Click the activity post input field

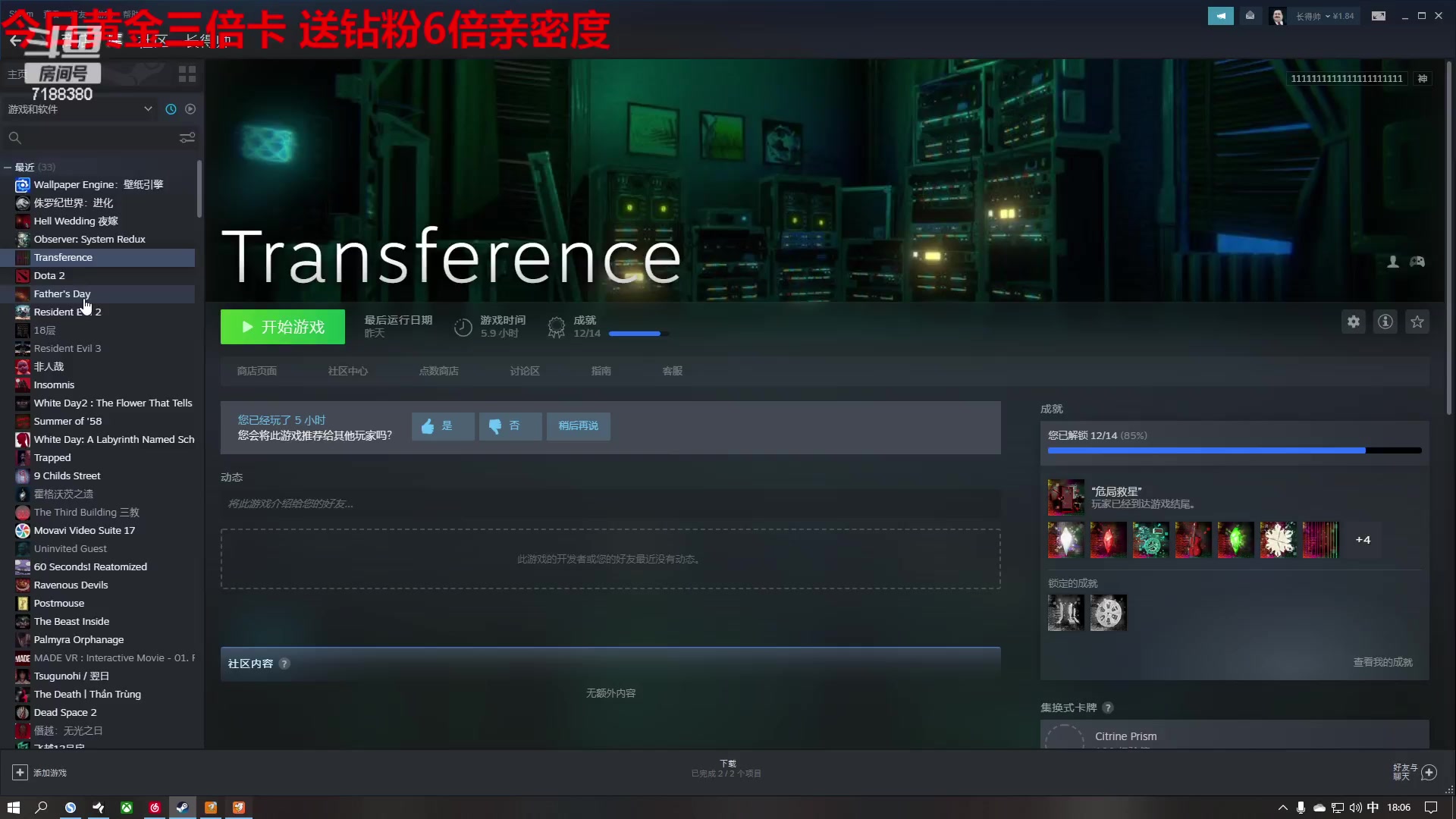click(x=610, y=504)
